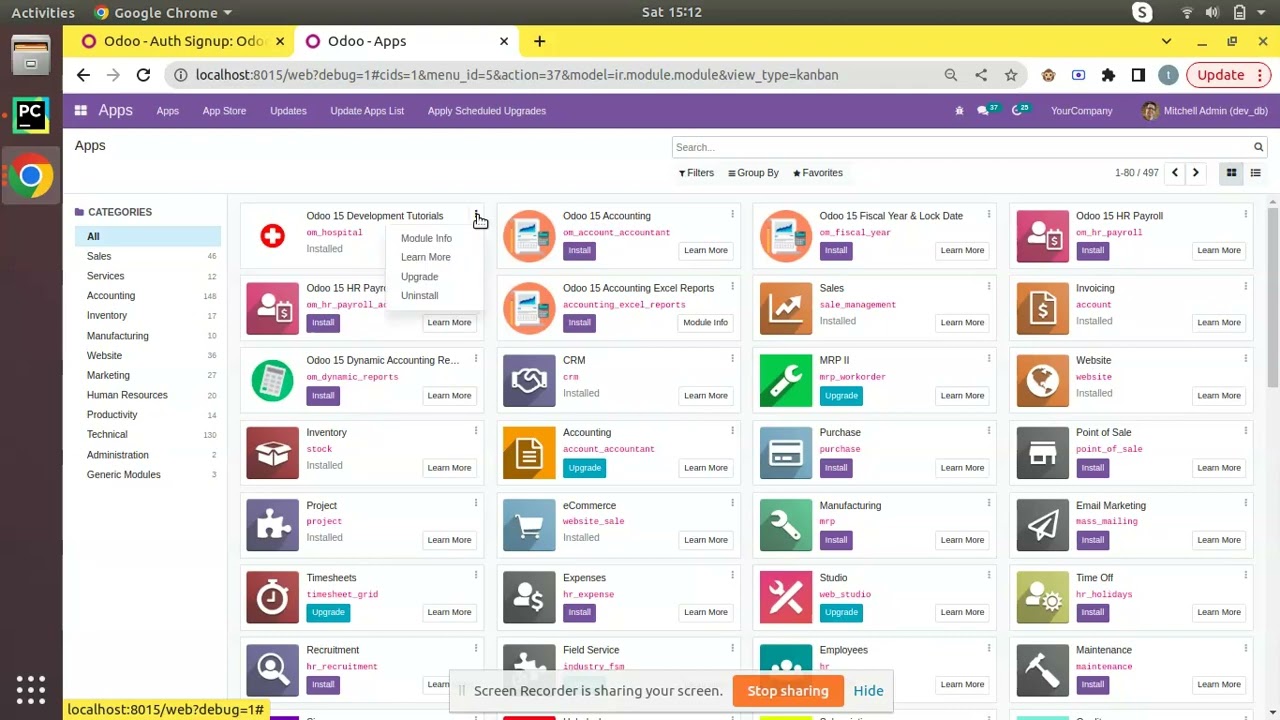The width and height of the screenshot is (1280, 720).
Task: Stop sharing the screen
Action: (788, 691)
